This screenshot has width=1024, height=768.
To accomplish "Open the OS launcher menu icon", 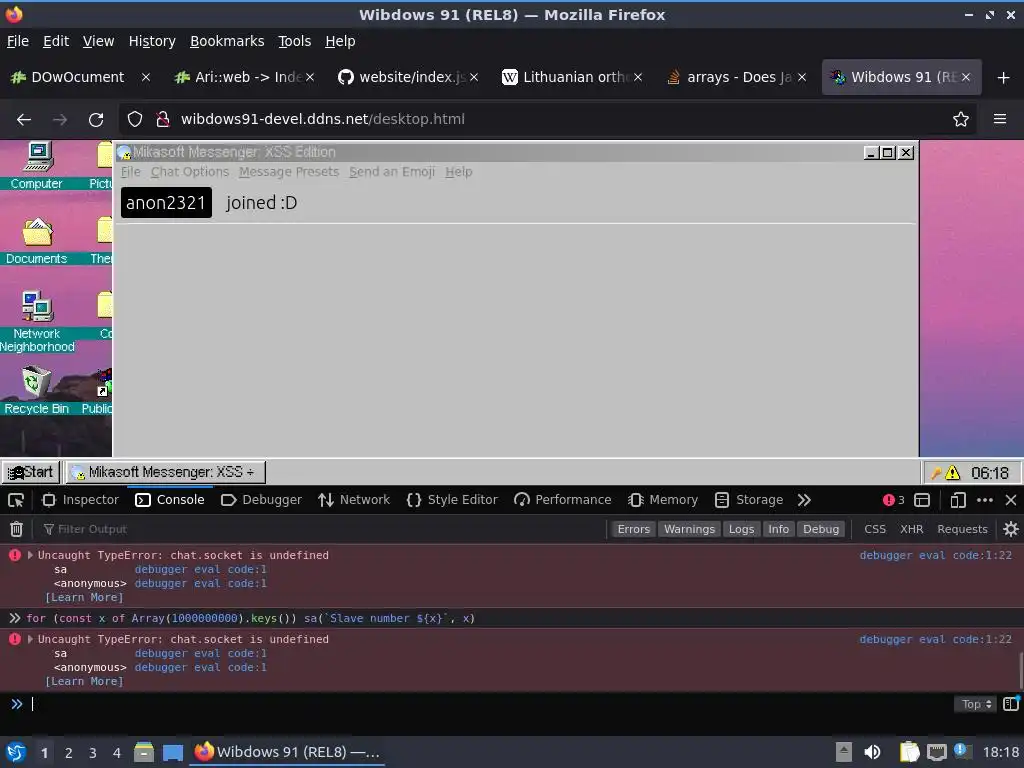I will click(x=16, y=752).
